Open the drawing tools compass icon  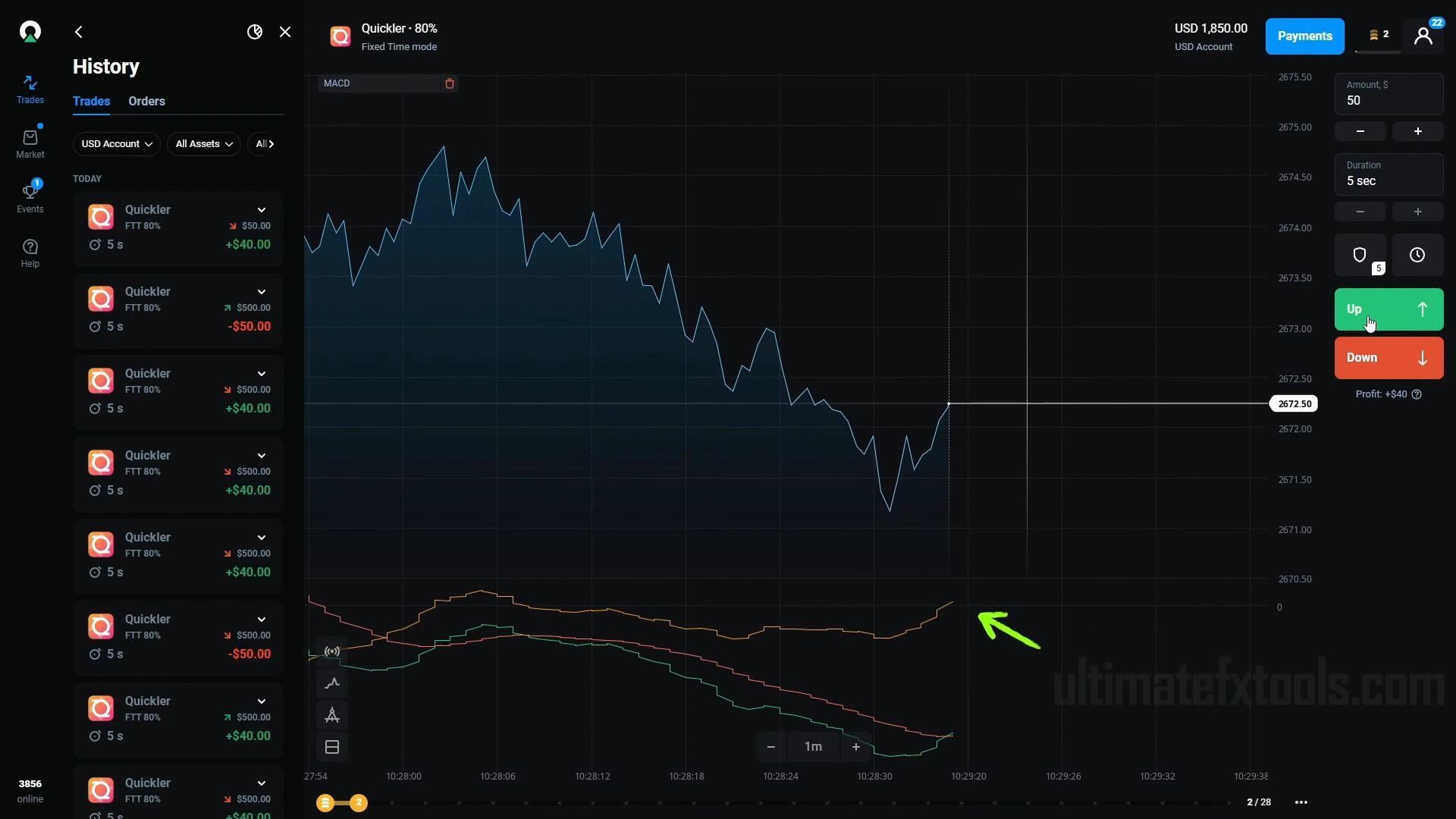click(332, 715)
